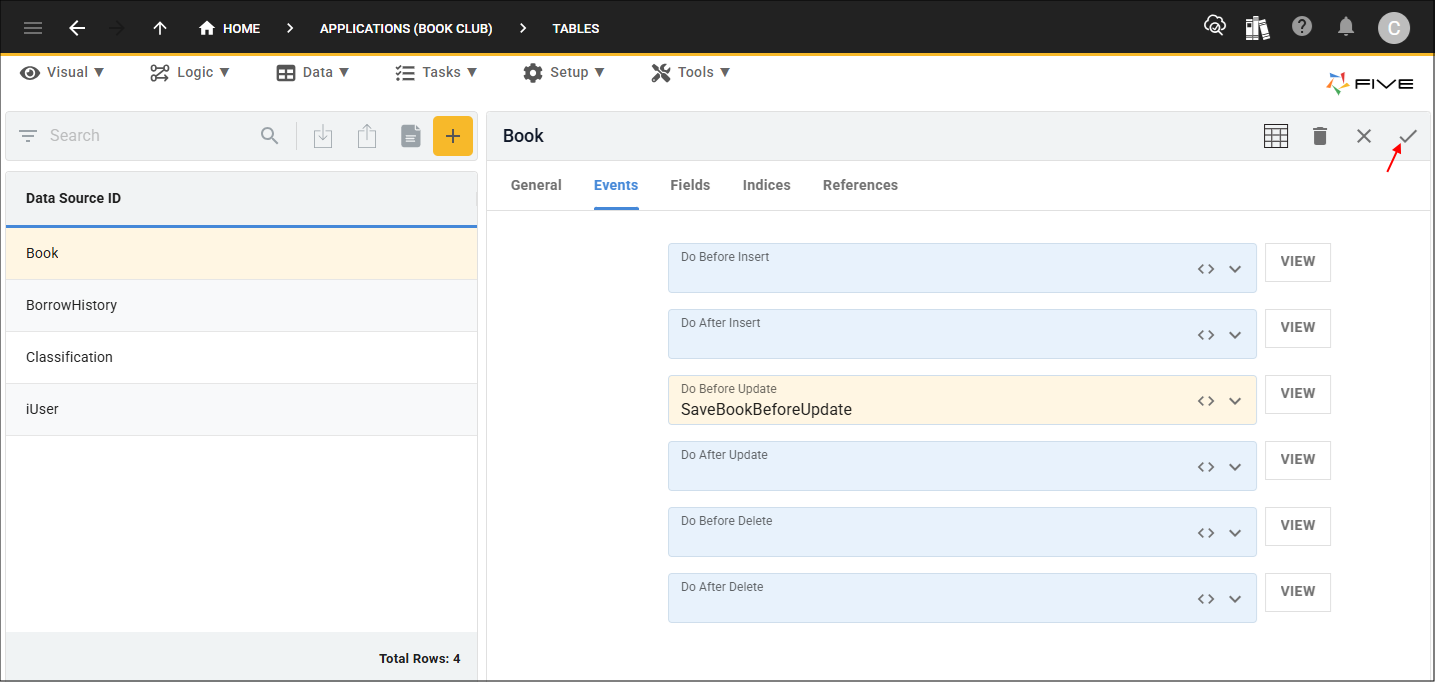Viewport: 1435px width, 682px height.
Task: Click the code icon in Do Before Insert
Action: click(x=1206, y=269)
